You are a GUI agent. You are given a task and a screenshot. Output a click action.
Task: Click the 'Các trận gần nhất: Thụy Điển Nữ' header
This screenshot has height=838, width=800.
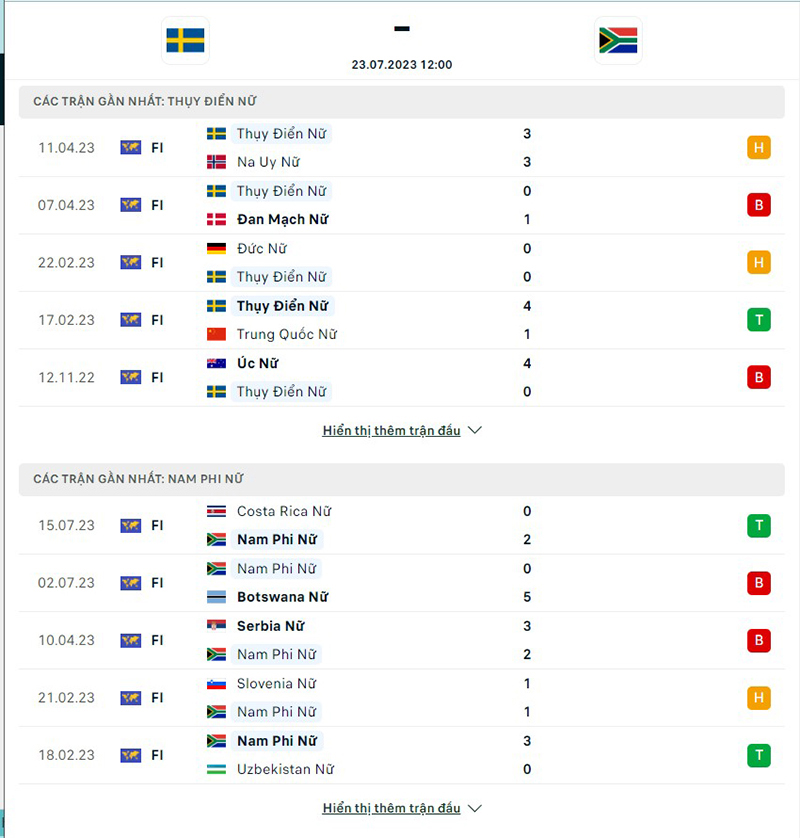tap(150, 101)
